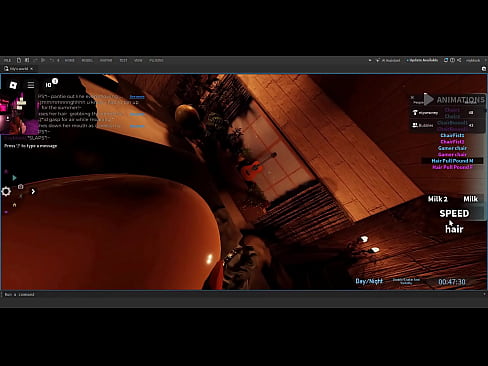Take a screenshot with the camera icon
The image size is (488, 366).
pyautogui.click(x=20, y=187)
